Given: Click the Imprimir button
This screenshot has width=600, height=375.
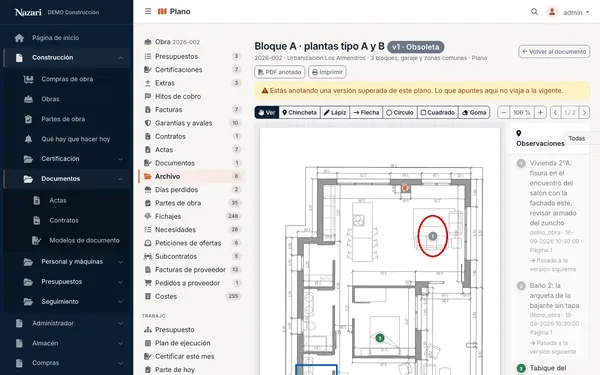Looking at the screenshot, I should [x=327, y=72].
